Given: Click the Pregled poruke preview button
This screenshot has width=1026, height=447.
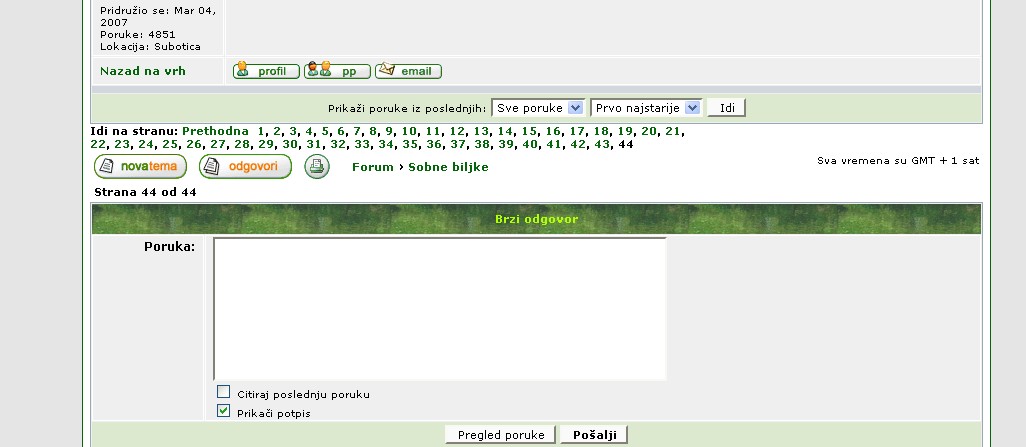Looking at the screenshot, I should pos(500,435).
